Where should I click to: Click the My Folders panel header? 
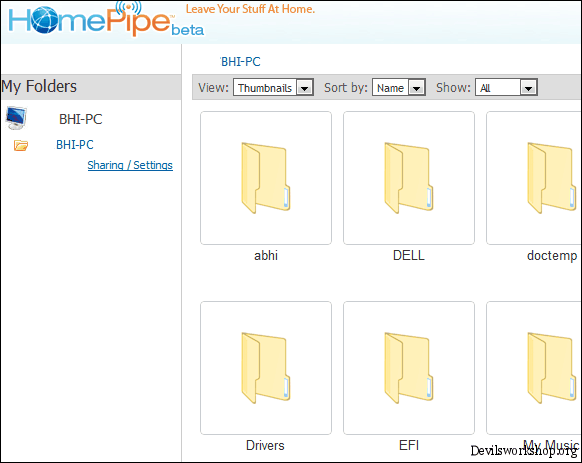pos(91,87)
